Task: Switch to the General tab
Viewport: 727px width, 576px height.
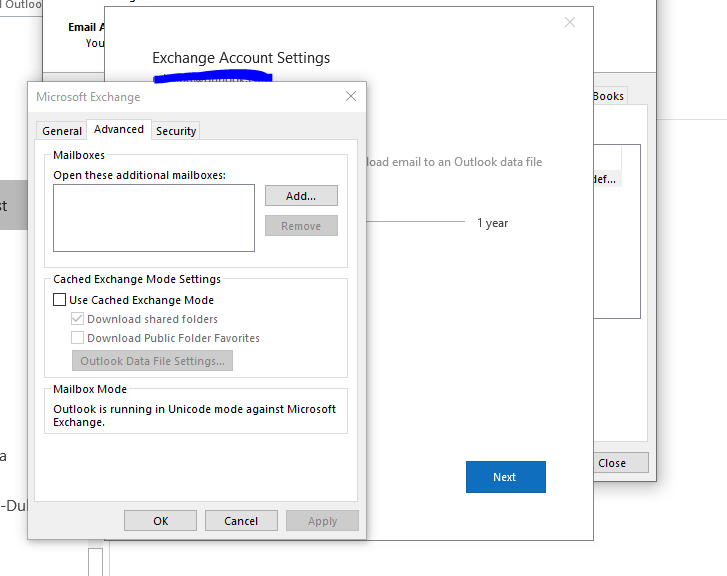Action: click(x=62, y=131)
